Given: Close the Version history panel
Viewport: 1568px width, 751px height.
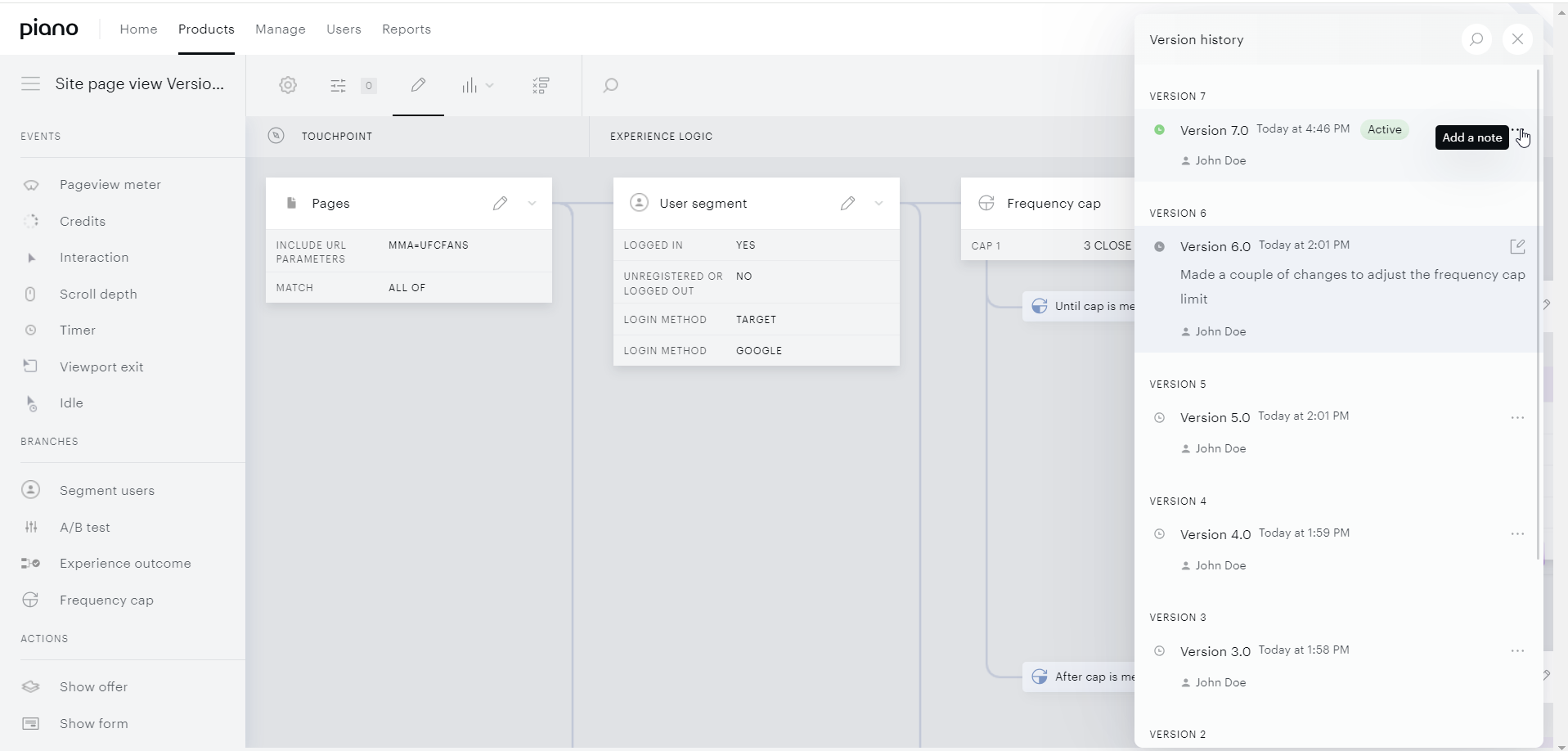Looking at the screenshot, I should click(x=1517, y=39).
